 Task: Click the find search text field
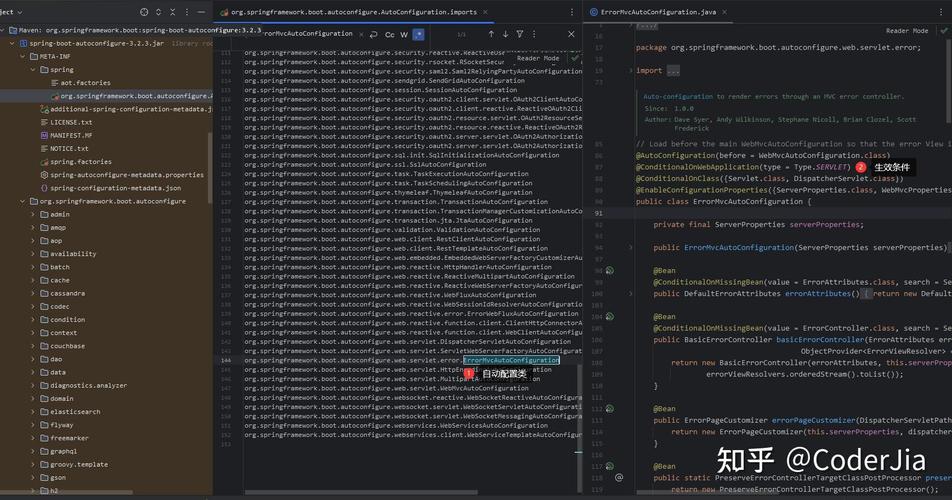[x=307, y=34]
